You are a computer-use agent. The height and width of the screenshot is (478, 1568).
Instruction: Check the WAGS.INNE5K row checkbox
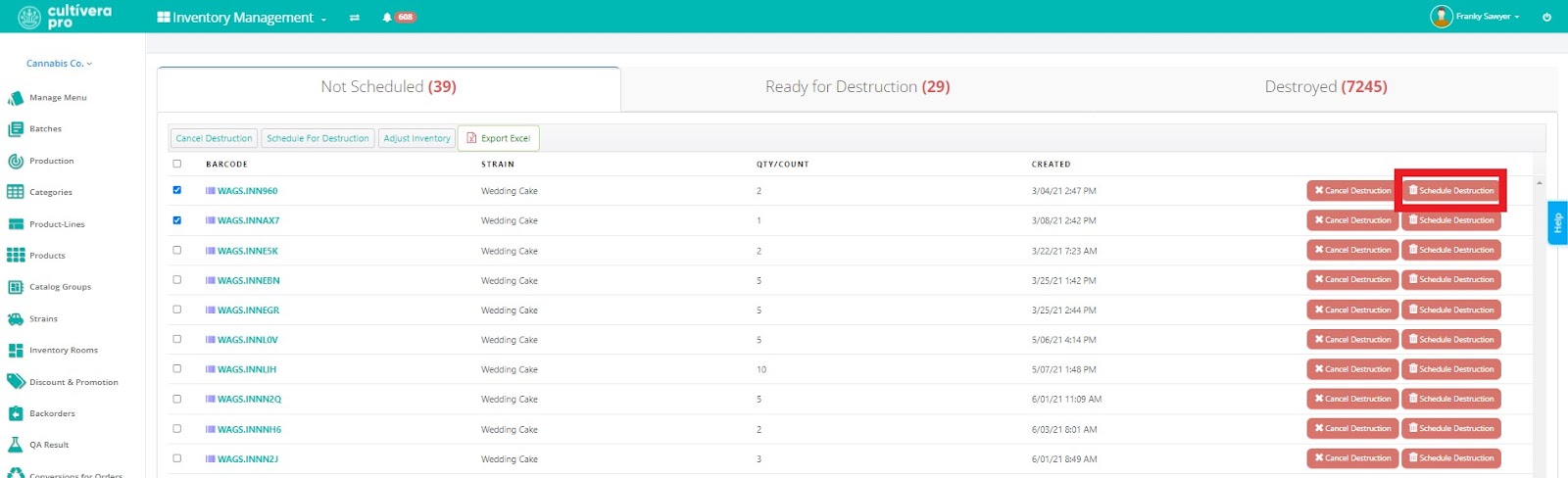click(x=177, y=250)
